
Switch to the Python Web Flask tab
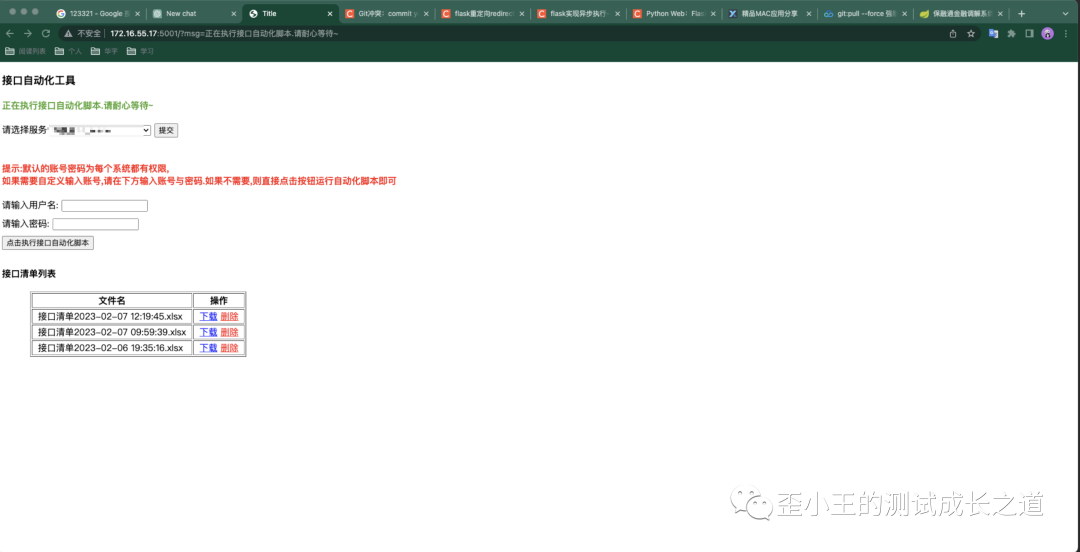[x=672, y=13]
